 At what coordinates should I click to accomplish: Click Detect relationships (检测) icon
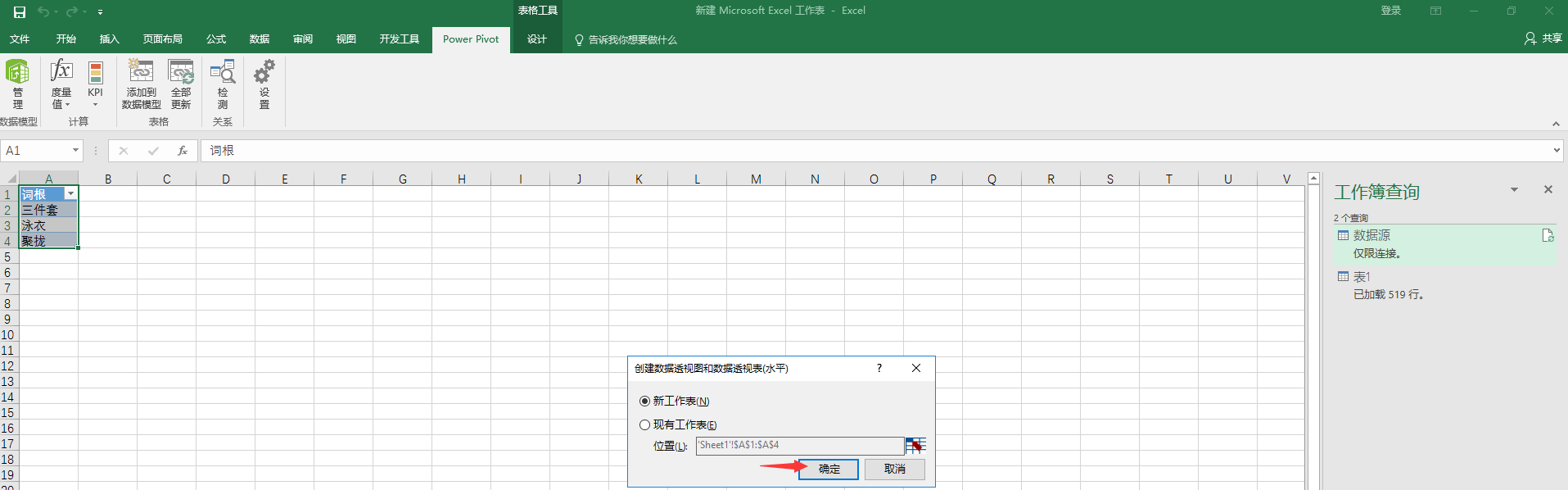223,83
